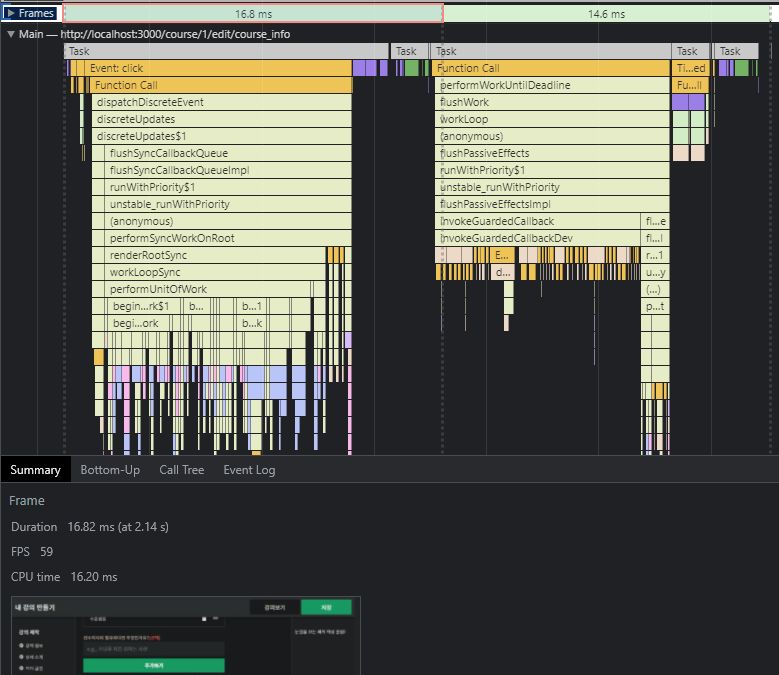Select the performUnitOfWork flame entry
779x675 pixels.
click(208, 289)
